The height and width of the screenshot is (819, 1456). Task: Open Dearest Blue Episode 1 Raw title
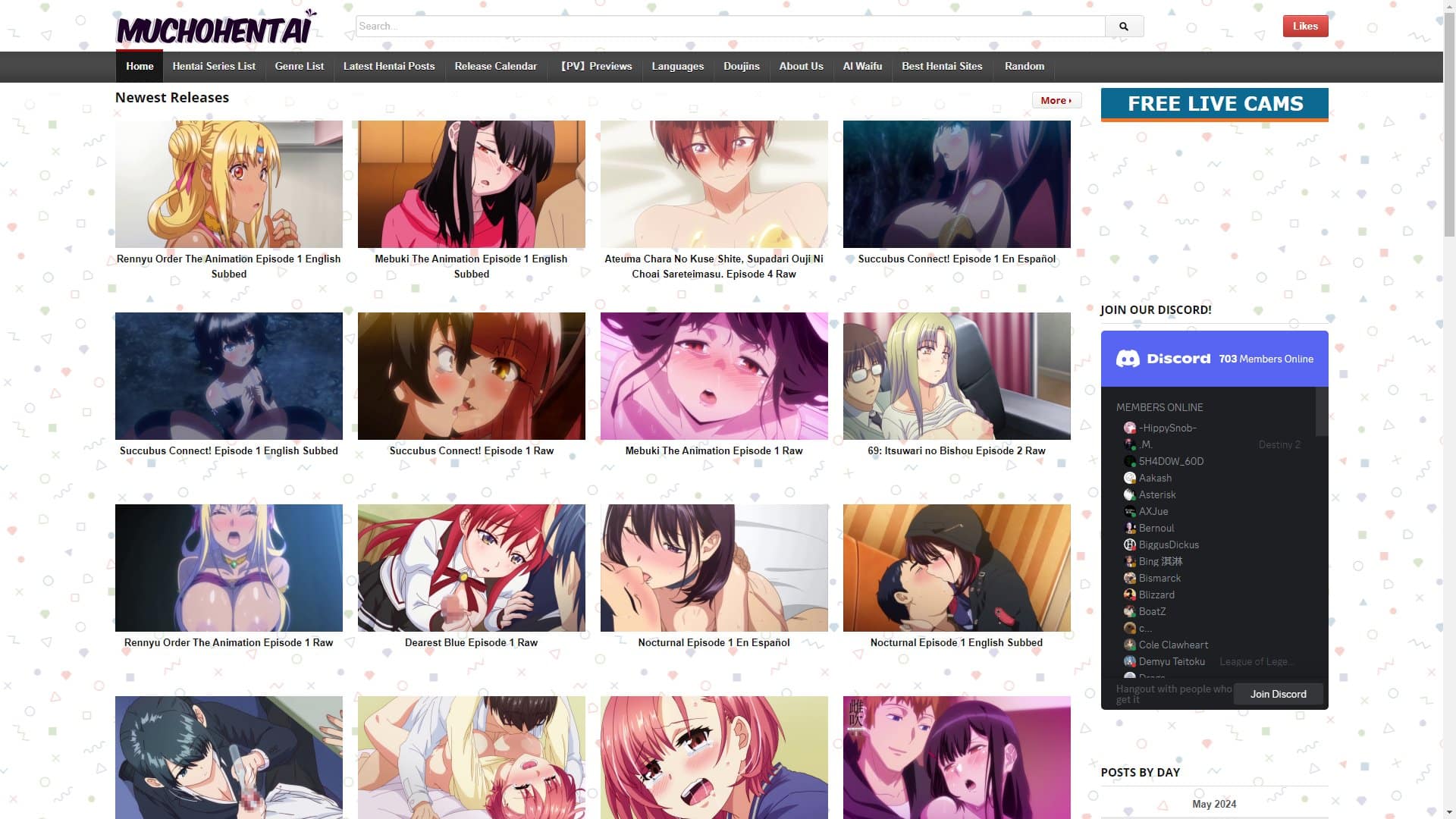472,642
